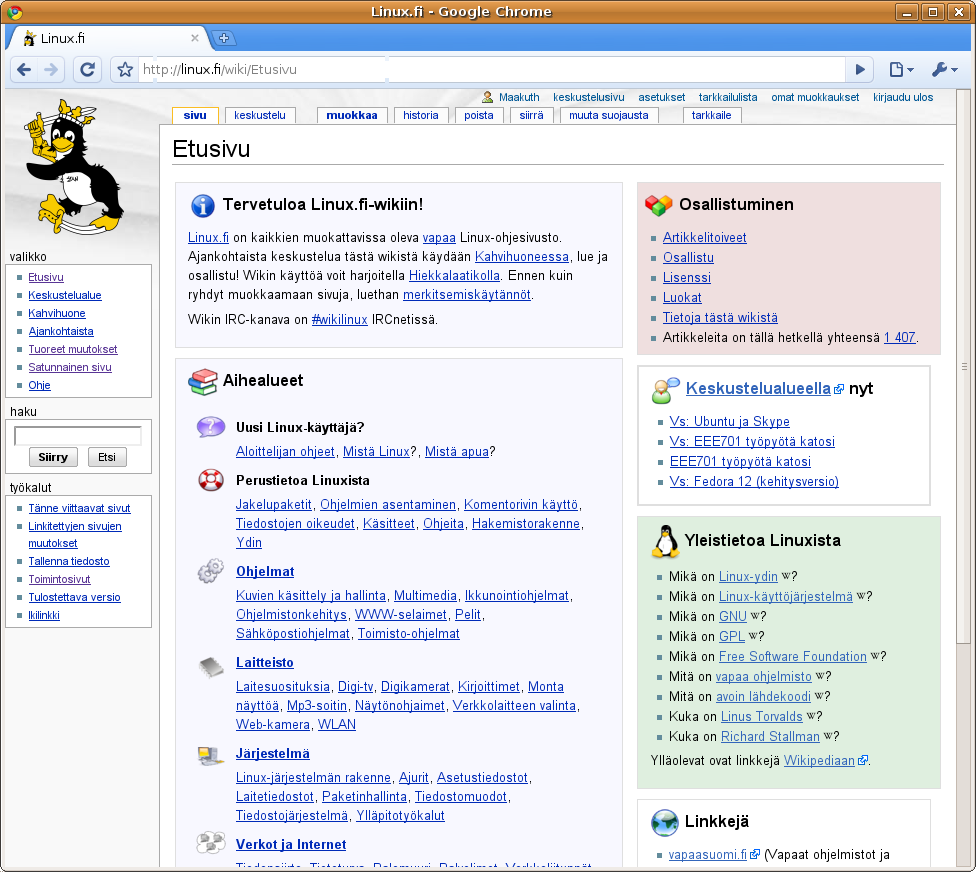The width and height of the screenshot is (976, 872).
Task: Click the Tux penguin icon beside Yleistietoa Linuxista
Action: point(664,541)
